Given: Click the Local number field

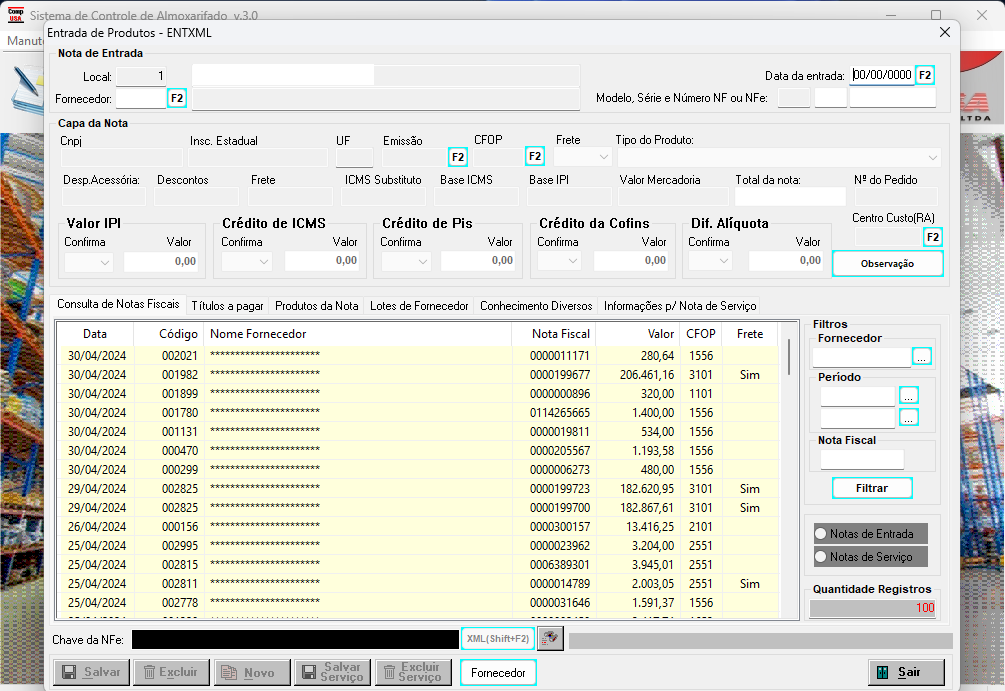Looking at the screenshot, I should pos(141,76).
